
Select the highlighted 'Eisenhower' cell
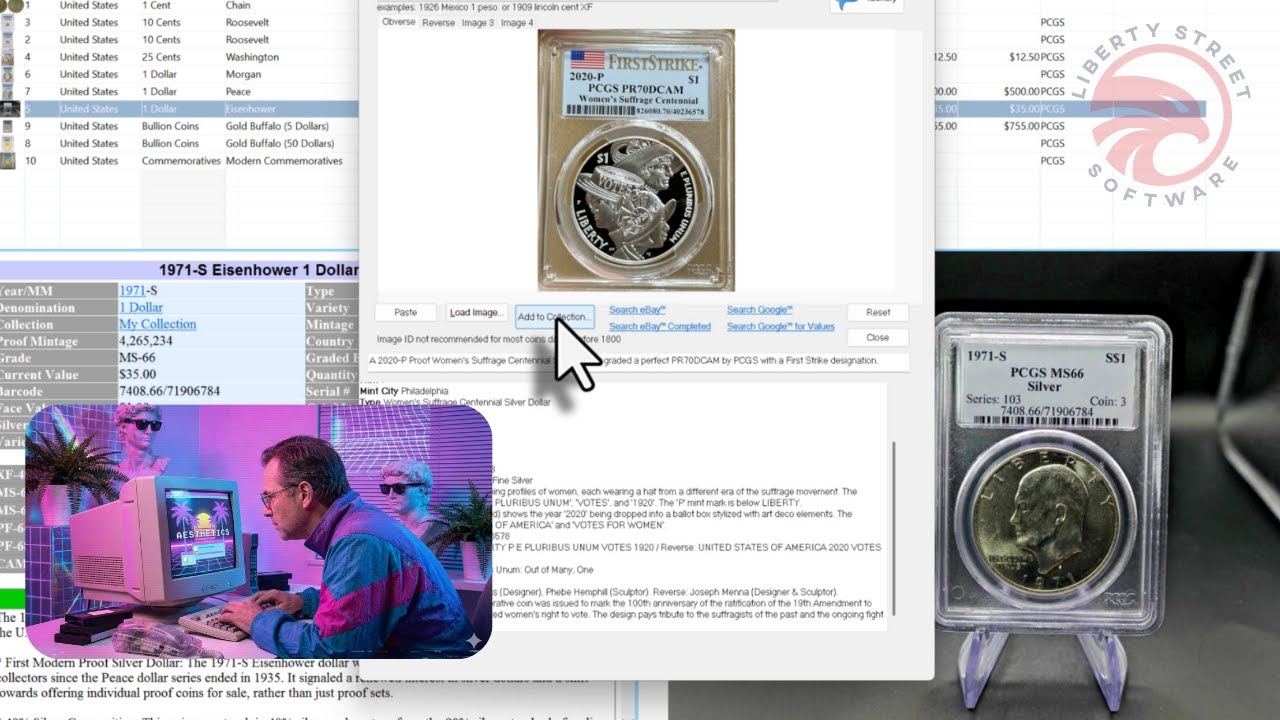[250, 108]
